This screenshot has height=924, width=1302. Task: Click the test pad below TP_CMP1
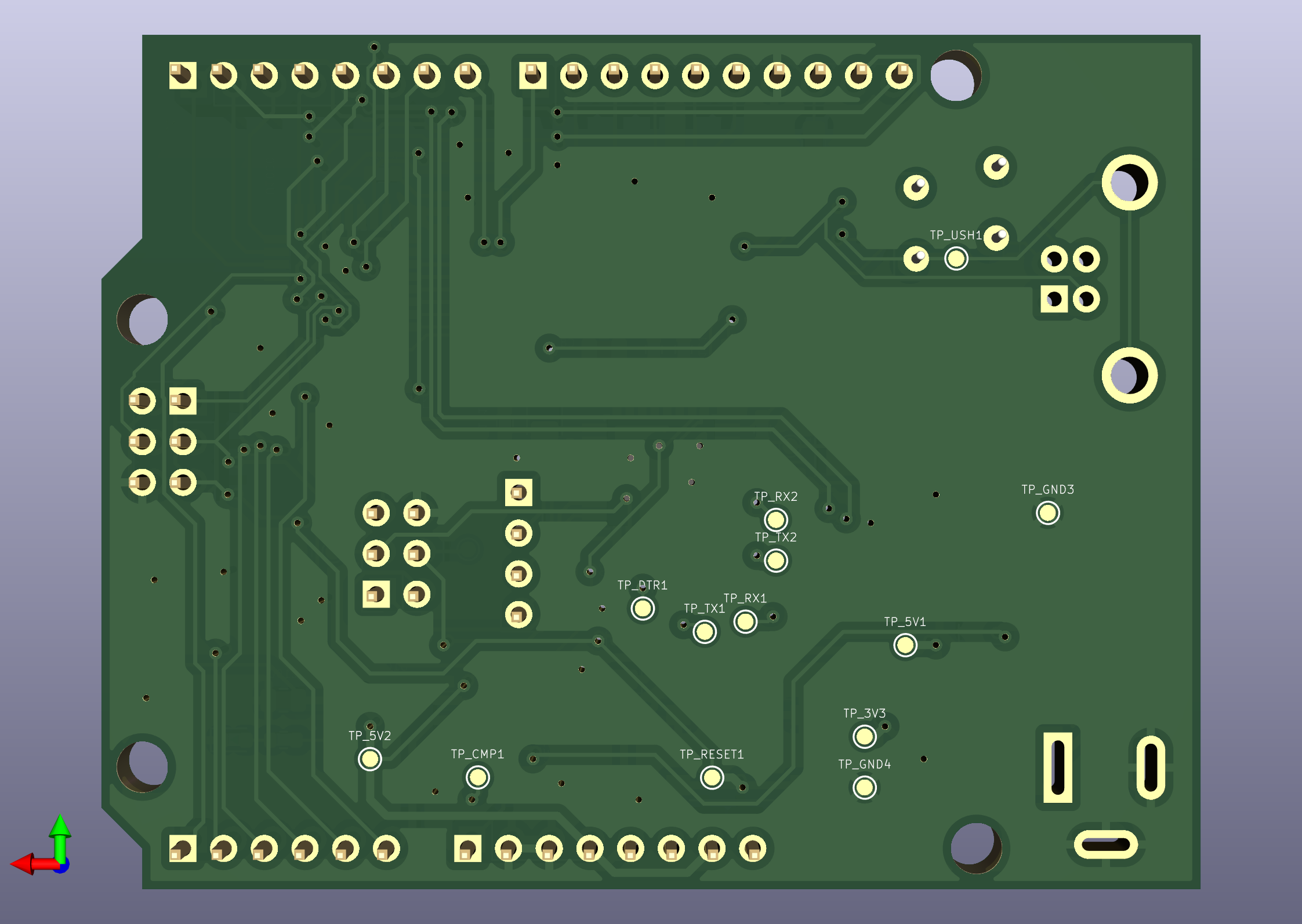pyautogui.click(x=478, y=778)
